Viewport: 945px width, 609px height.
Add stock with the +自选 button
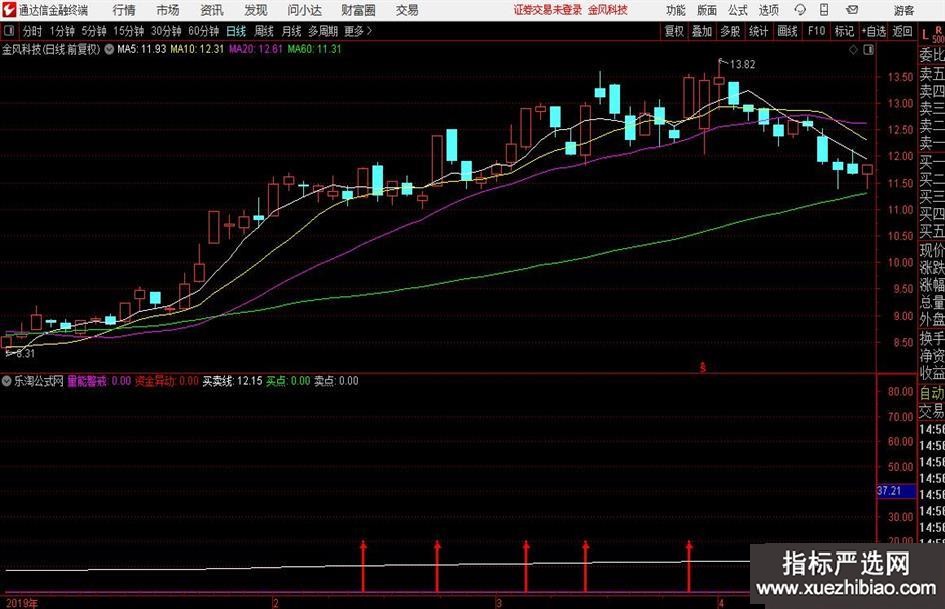[874, 31]
